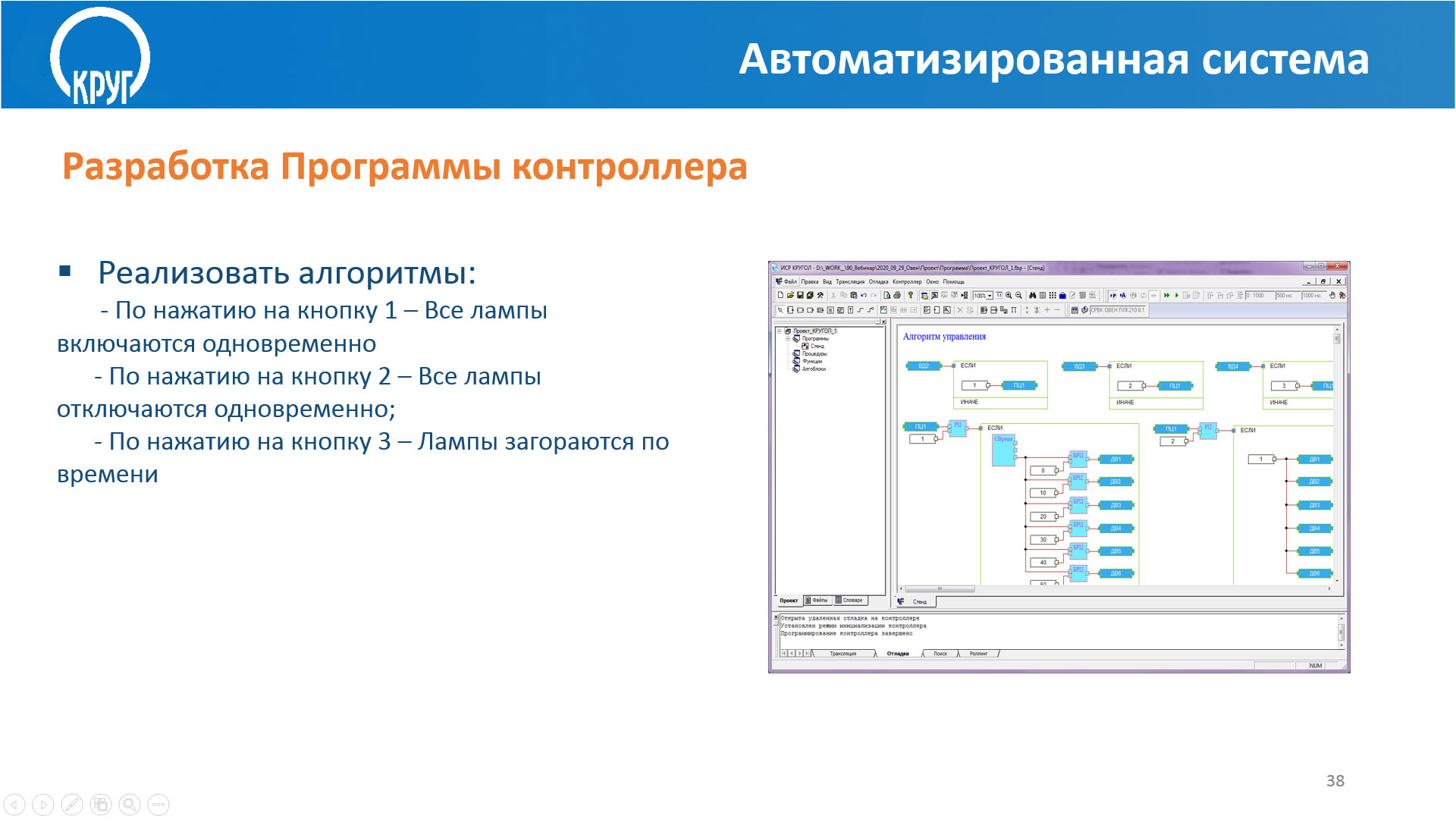Image resolution: width=1456 pixels, height=819 pixels.
Task: Switch to Роллинг output tab
Action: [x=978, y=654]
